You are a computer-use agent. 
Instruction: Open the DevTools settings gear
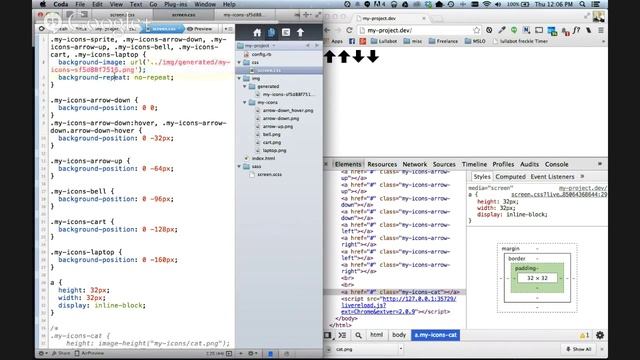(x=600, y=335)
